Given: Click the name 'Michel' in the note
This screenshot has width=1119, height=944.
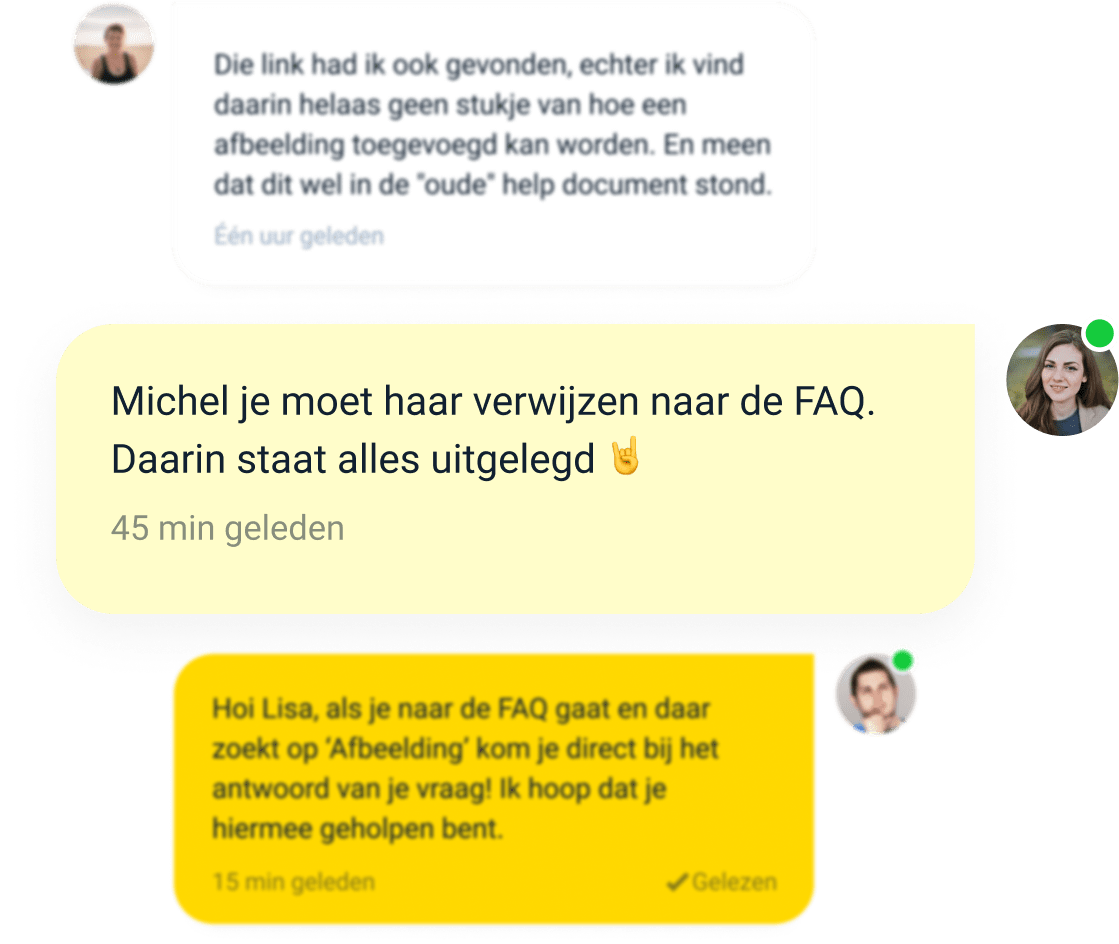Looking at the screenshot, I should click(170, 401).
